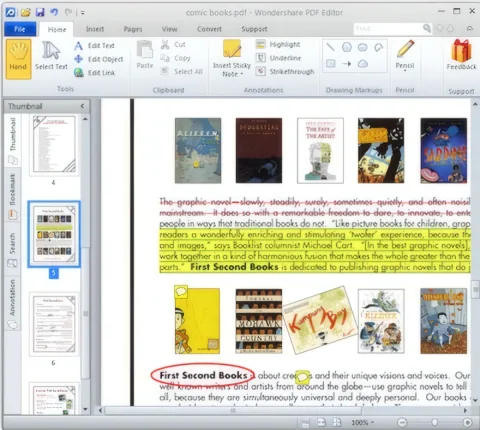Open the page 6 thumbnail
The height and width of the screenshot is (430, 480).
(54, 324)
